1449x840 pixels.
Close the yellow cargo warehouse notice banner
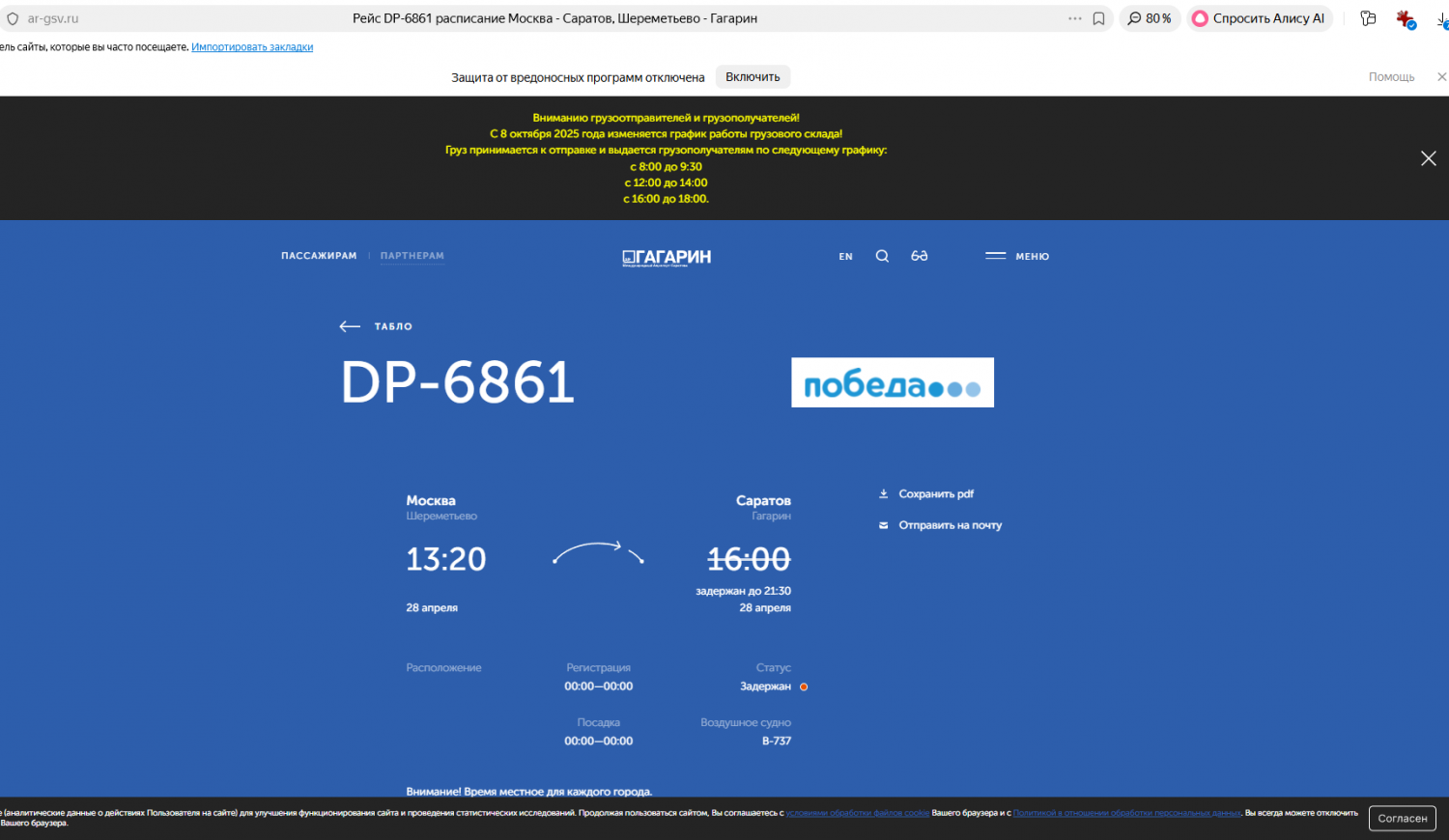pos(1428,158)
